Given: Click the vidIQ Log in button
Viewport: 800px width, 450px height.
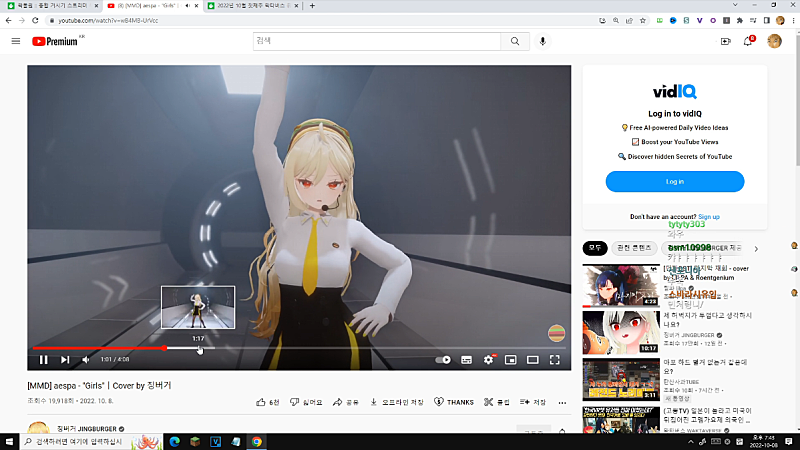Looking at the screenshot, I should pyautogui.click(x=674, y=182).
